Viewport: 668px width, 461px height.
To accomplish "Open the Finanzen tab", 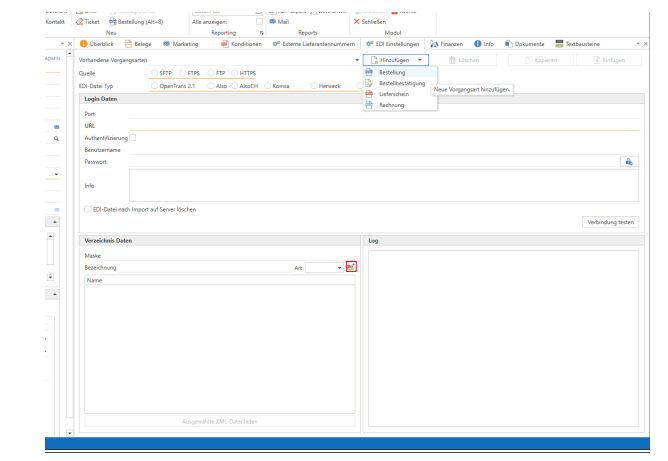I will point(446,44).
